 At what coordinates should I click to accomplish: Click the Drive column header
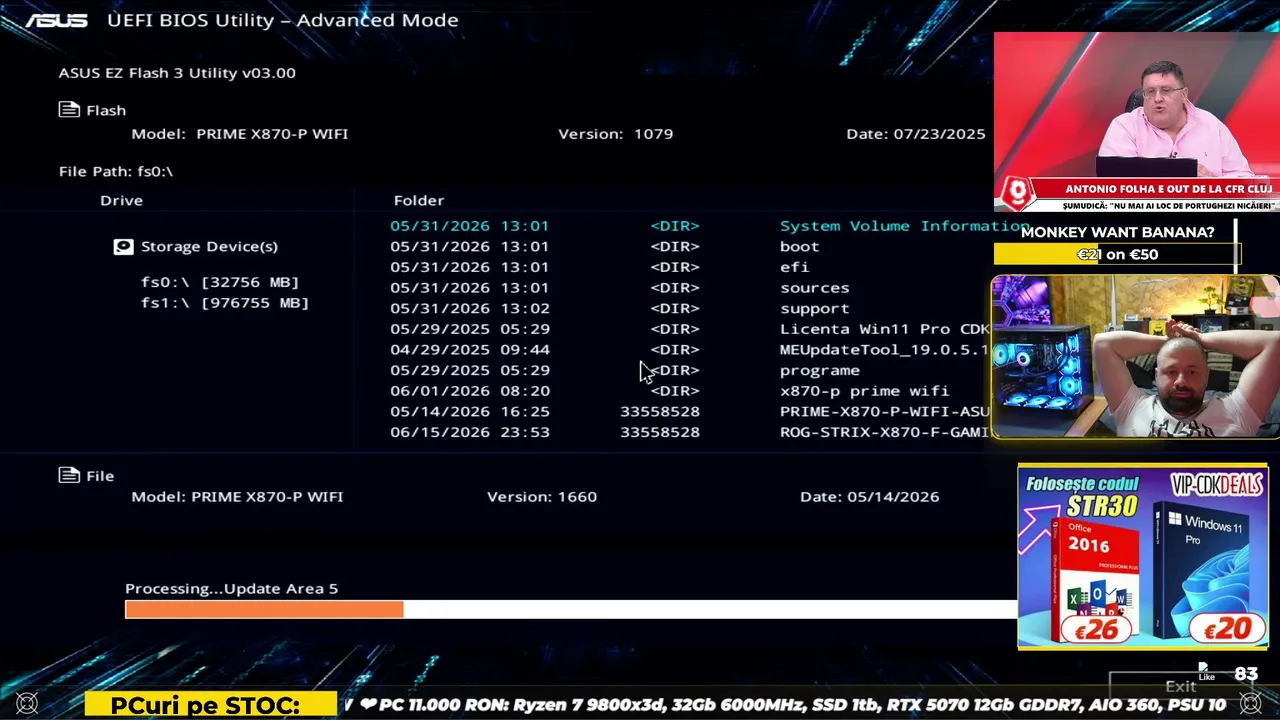click(121, 200)
